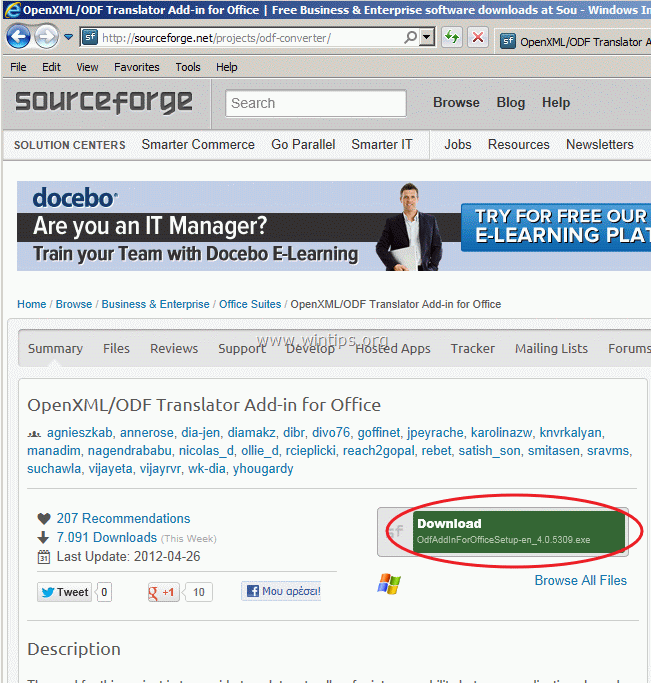This screenshot has height=683, width=651.
Task: Switch to the Reviews tab
Action: point(174,348)
